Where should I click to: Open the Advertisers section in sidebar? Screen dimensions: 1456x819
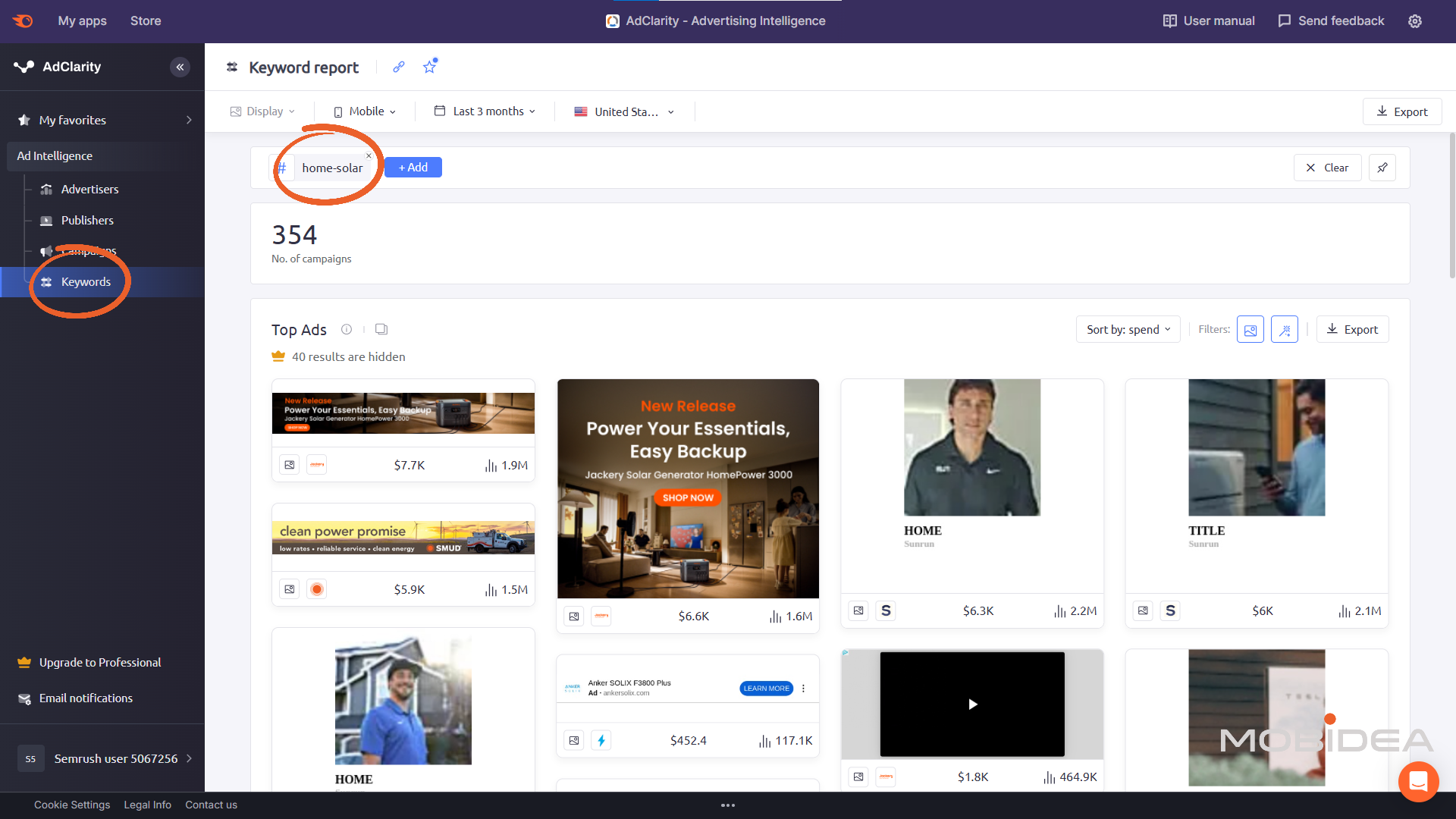click(89, 189)
